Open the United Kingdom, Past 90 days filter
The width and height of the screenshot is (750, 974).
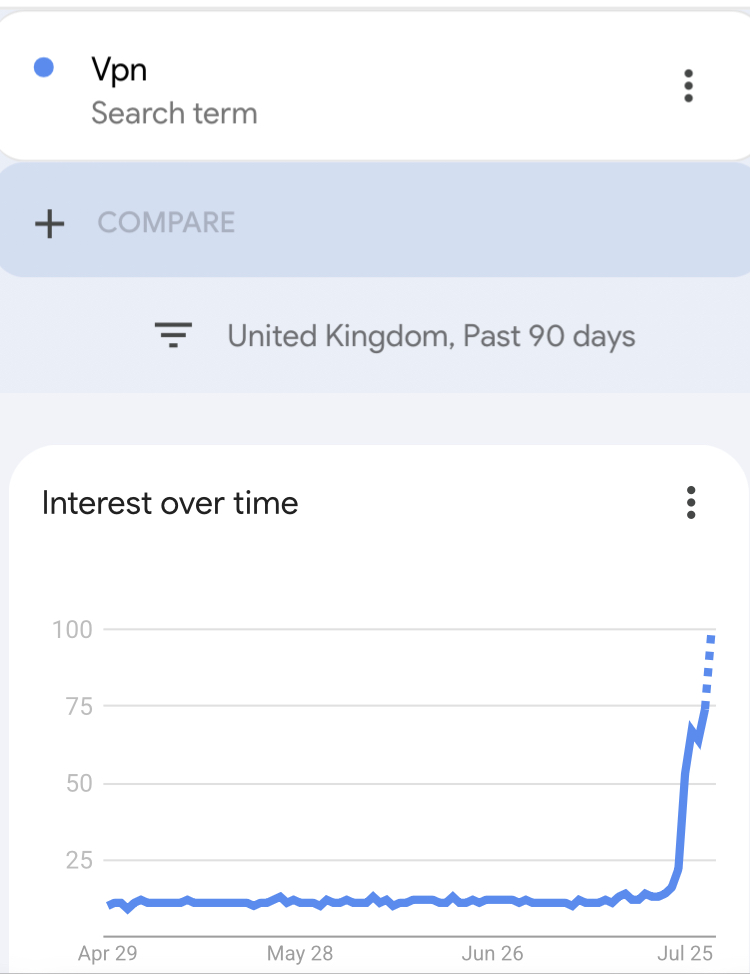coord(431,336)
